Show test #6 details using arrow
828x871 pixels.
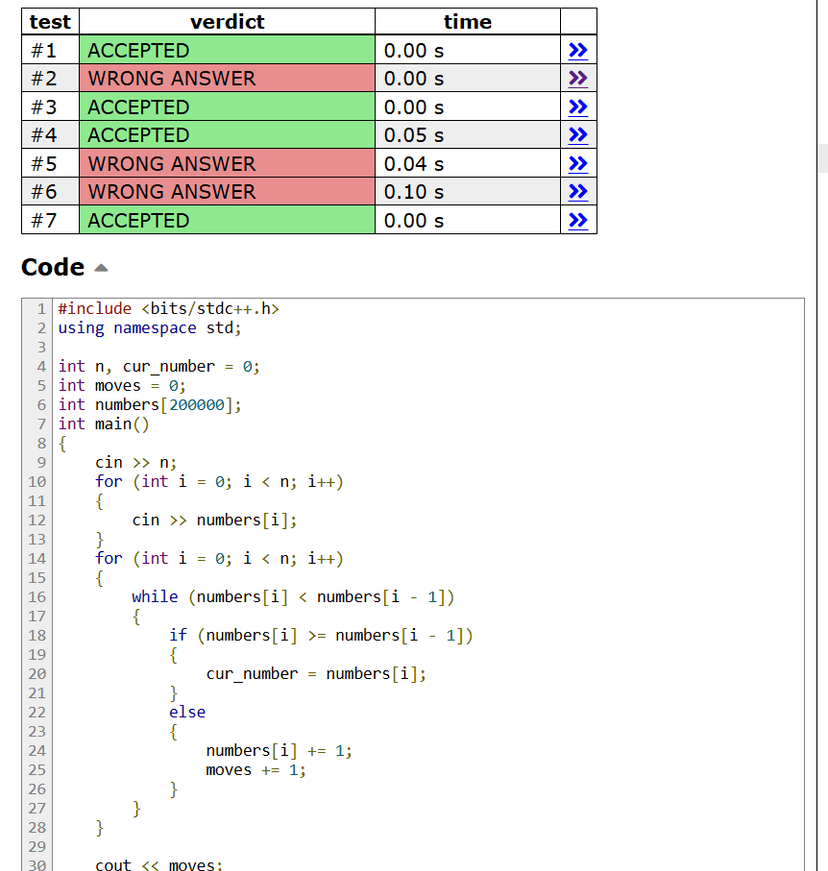click(577, 192)
